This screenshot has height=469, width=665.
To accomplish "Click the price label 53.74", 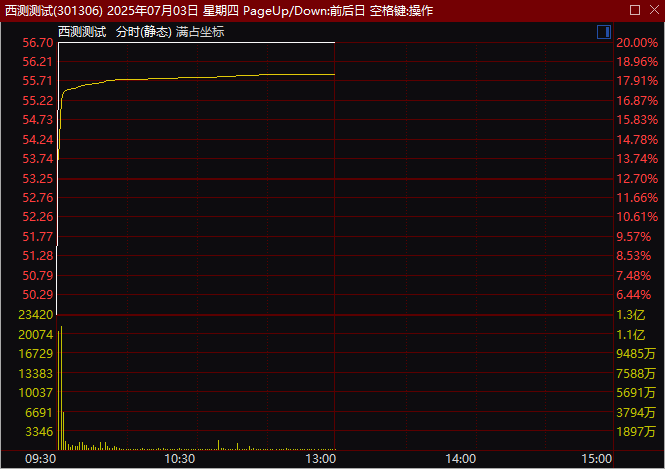I will coord(38,159).
